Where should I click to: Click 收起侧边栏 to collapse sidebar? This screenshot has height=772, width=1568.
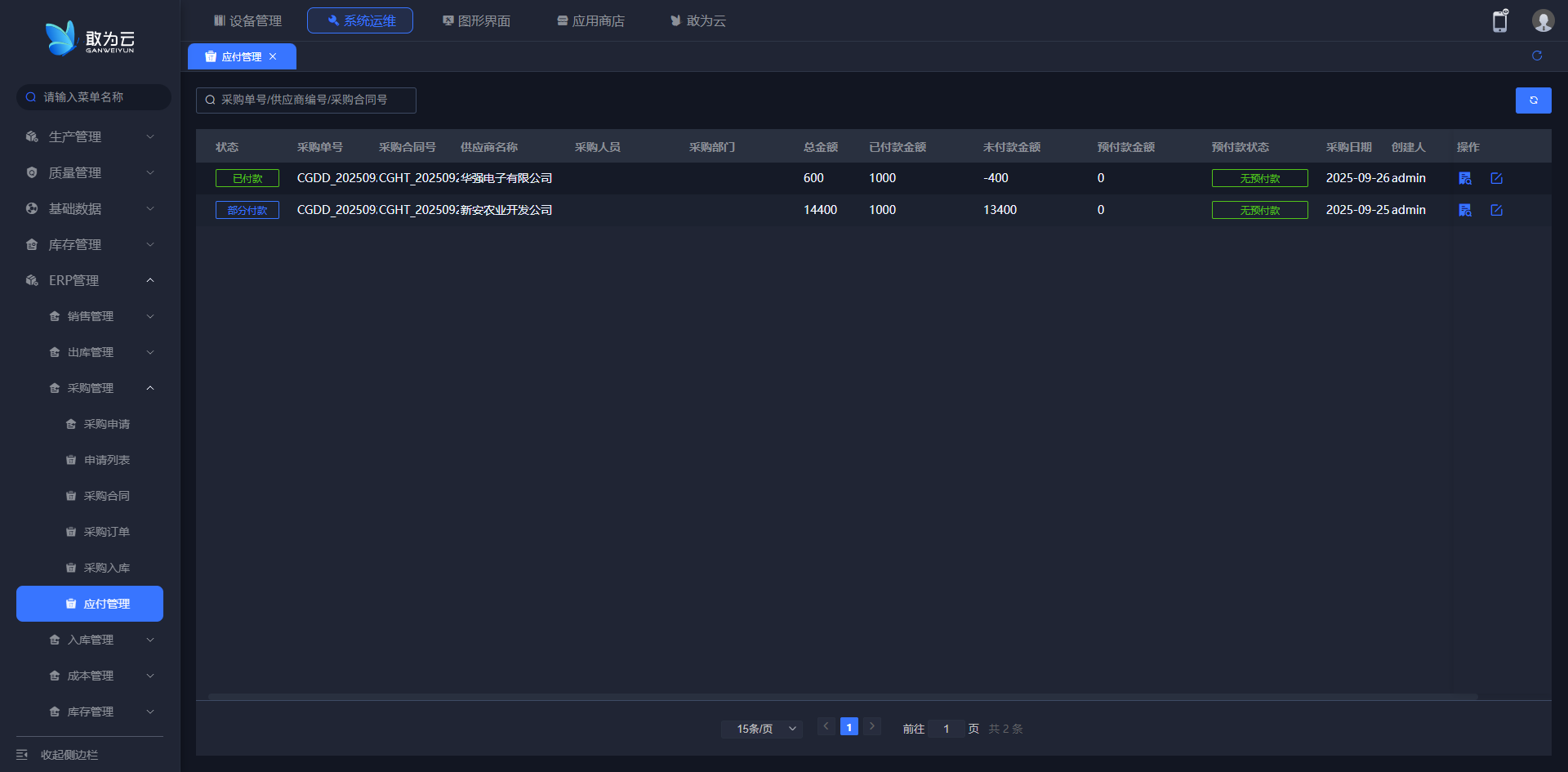coord(69,755)
